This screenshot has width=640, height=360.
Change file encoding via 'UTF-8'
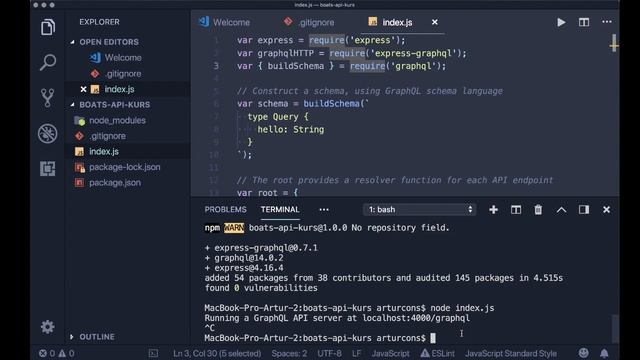point(329,353)
